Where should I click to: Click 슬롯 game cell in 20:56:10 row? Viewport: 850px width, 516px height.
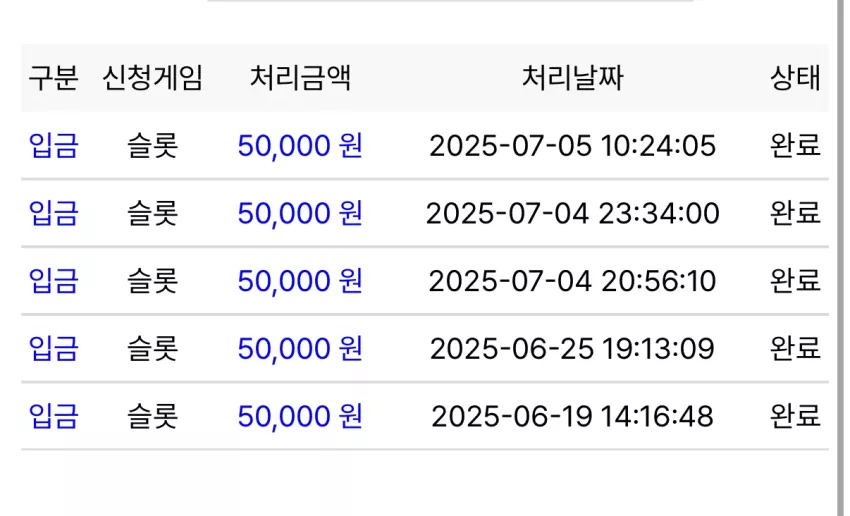click(x=152, y=281)
